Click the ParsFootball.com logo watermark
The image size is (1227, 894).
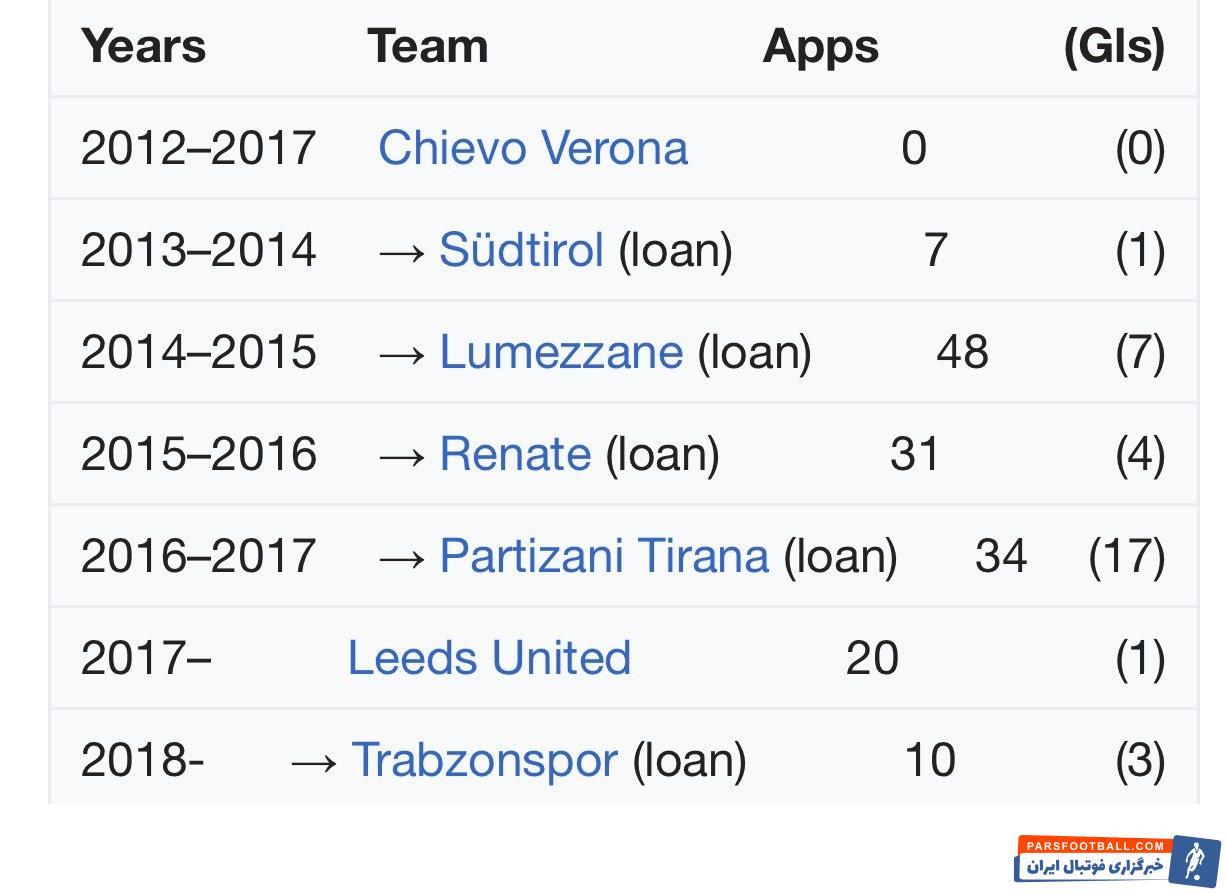[1118, 859]
